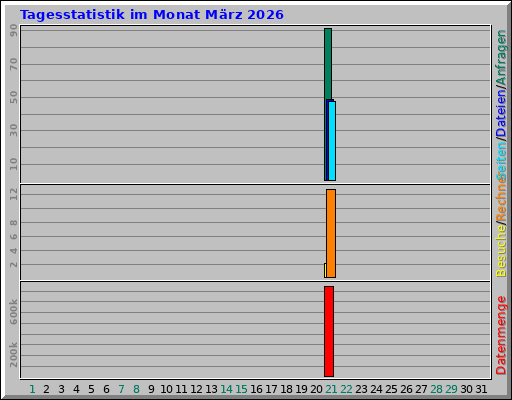Click the 200k y-axis label
Screen dimensions: 512x400
(x=13, y=354)
